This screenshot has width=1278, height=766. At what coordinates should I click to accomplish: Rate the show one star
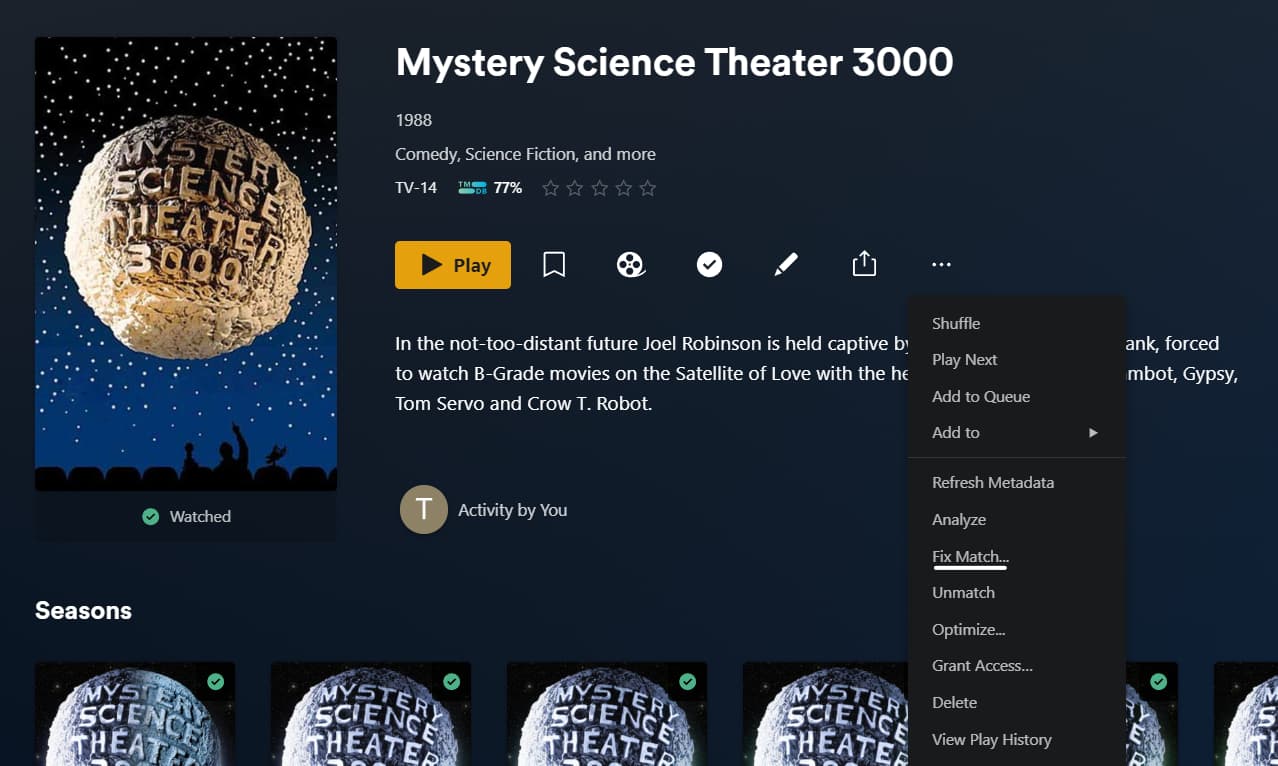550,188
